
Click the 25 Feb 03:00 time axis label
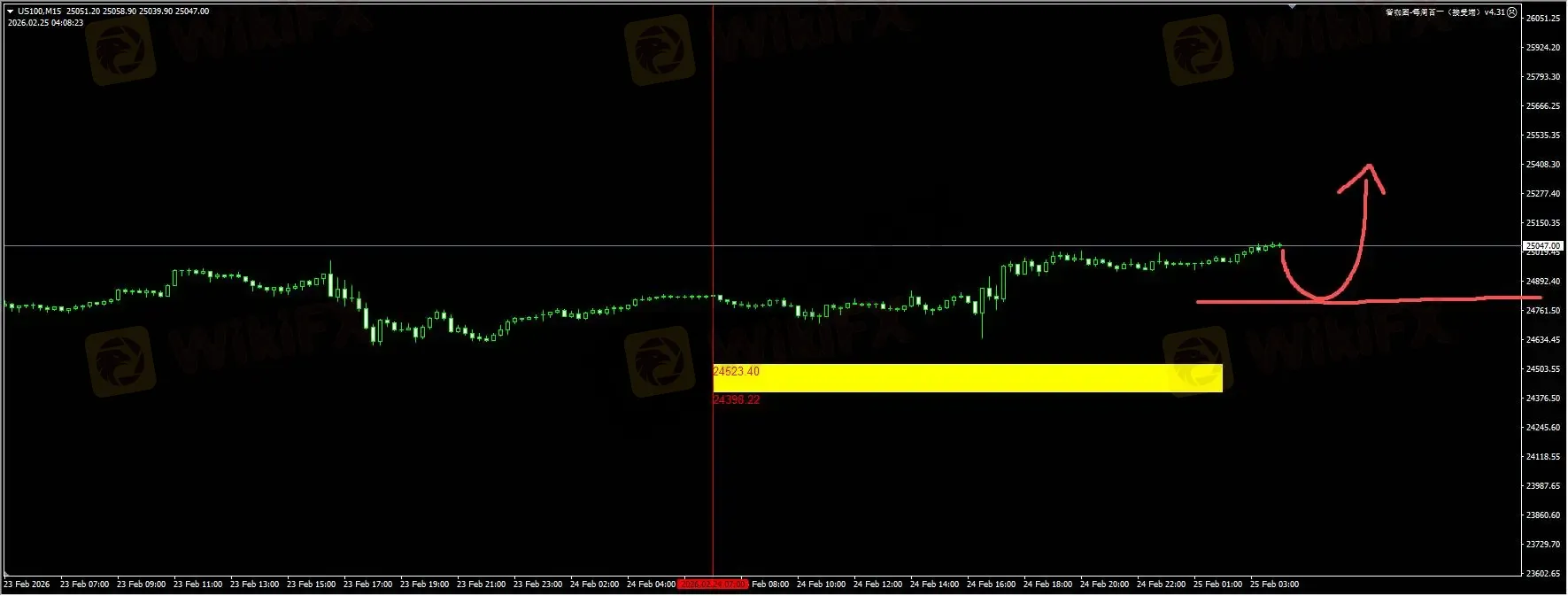pyautogui.click(x=1274, y=584)
